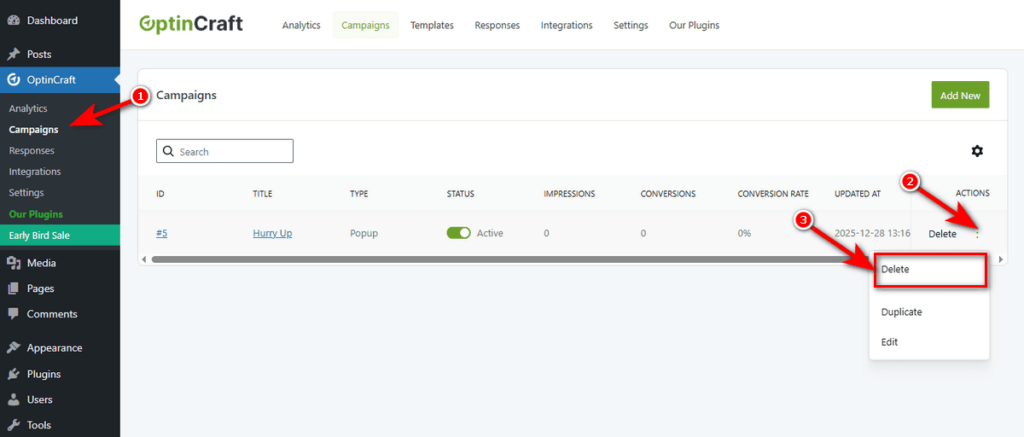Open the Plugins plug icon
The width and height of the screenshot is (1024, 437).
coord(13,374)
